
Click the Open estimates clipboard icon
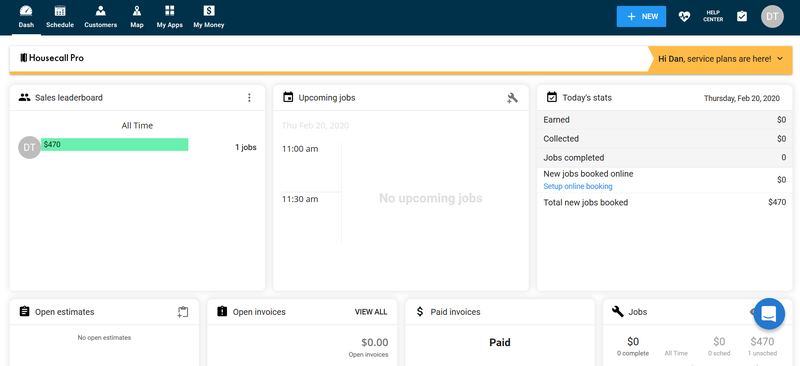[x=24, y=311]
